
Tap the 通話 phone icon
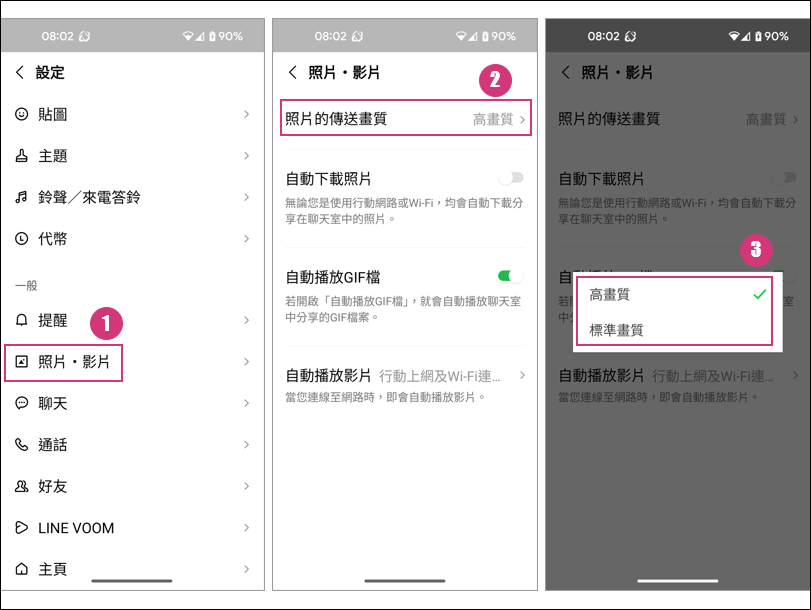click(x=21, y=444)
